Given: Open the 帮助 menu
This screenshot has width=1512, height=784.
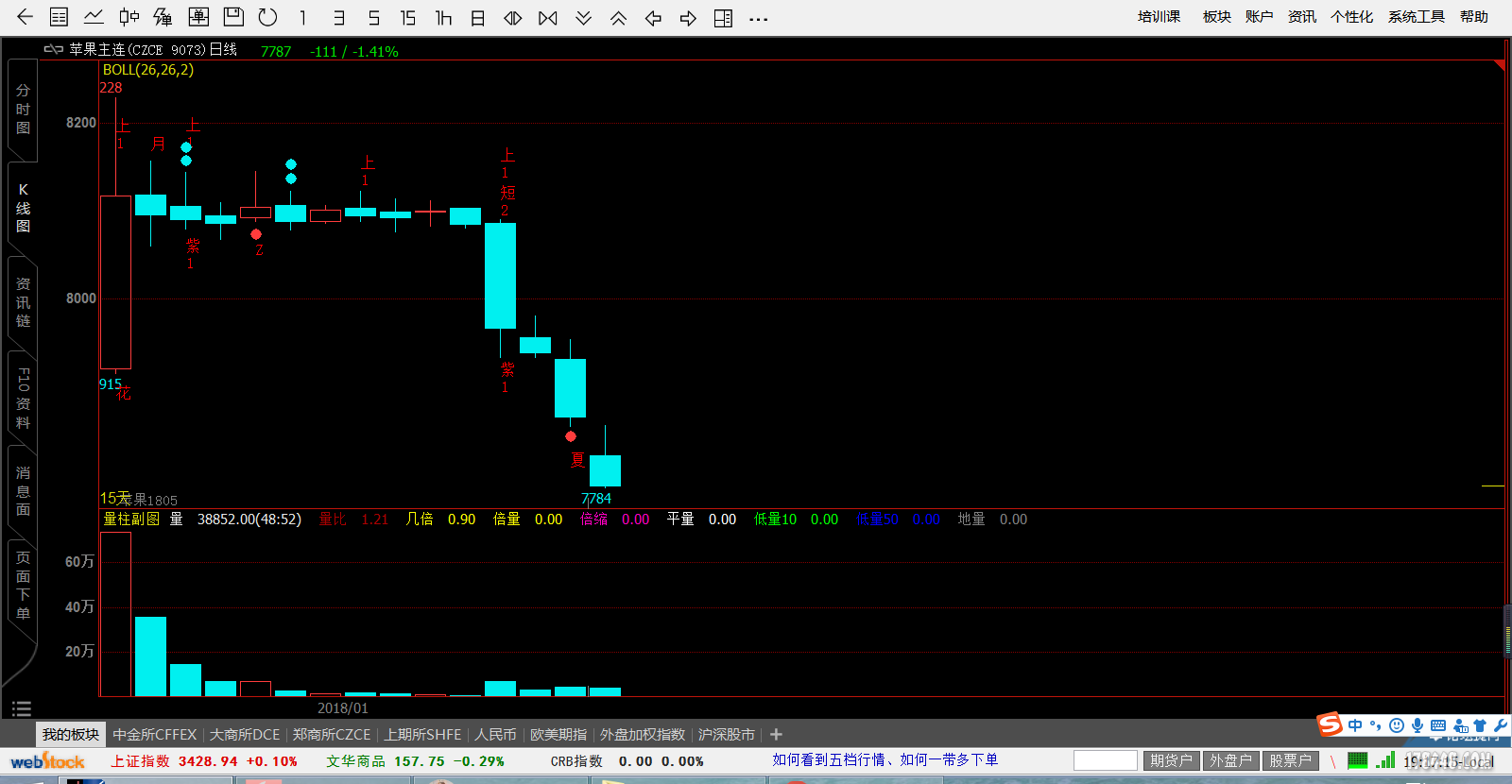Looking at the screenshot, I should (x=1474, y=16).
